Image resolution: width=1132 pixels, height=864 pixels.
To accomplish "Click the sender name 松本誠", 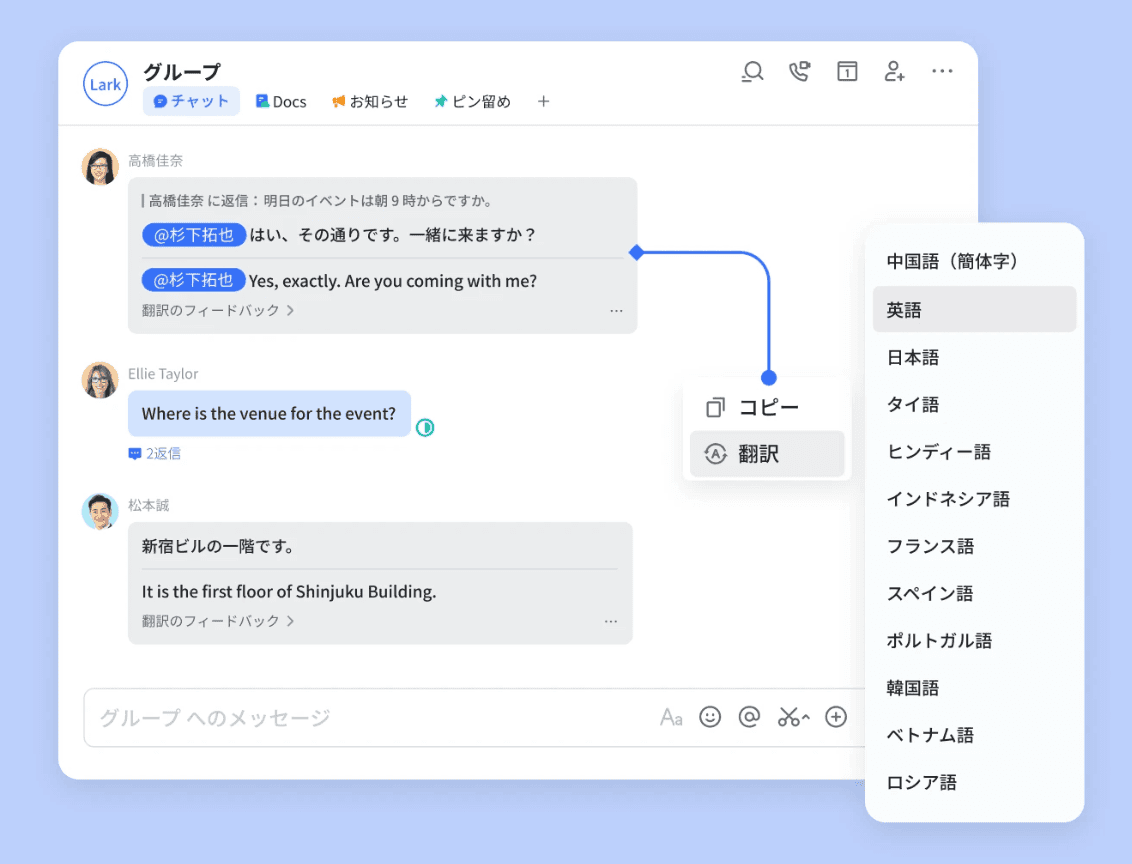I will [x=149, y=505].
